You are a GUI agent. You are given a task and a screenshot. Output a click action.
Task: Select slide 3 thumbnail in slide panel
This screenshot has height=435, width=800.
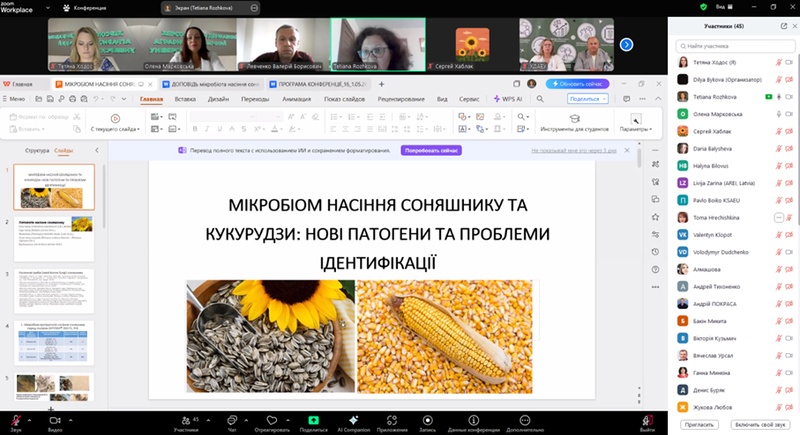pos(54,291)
